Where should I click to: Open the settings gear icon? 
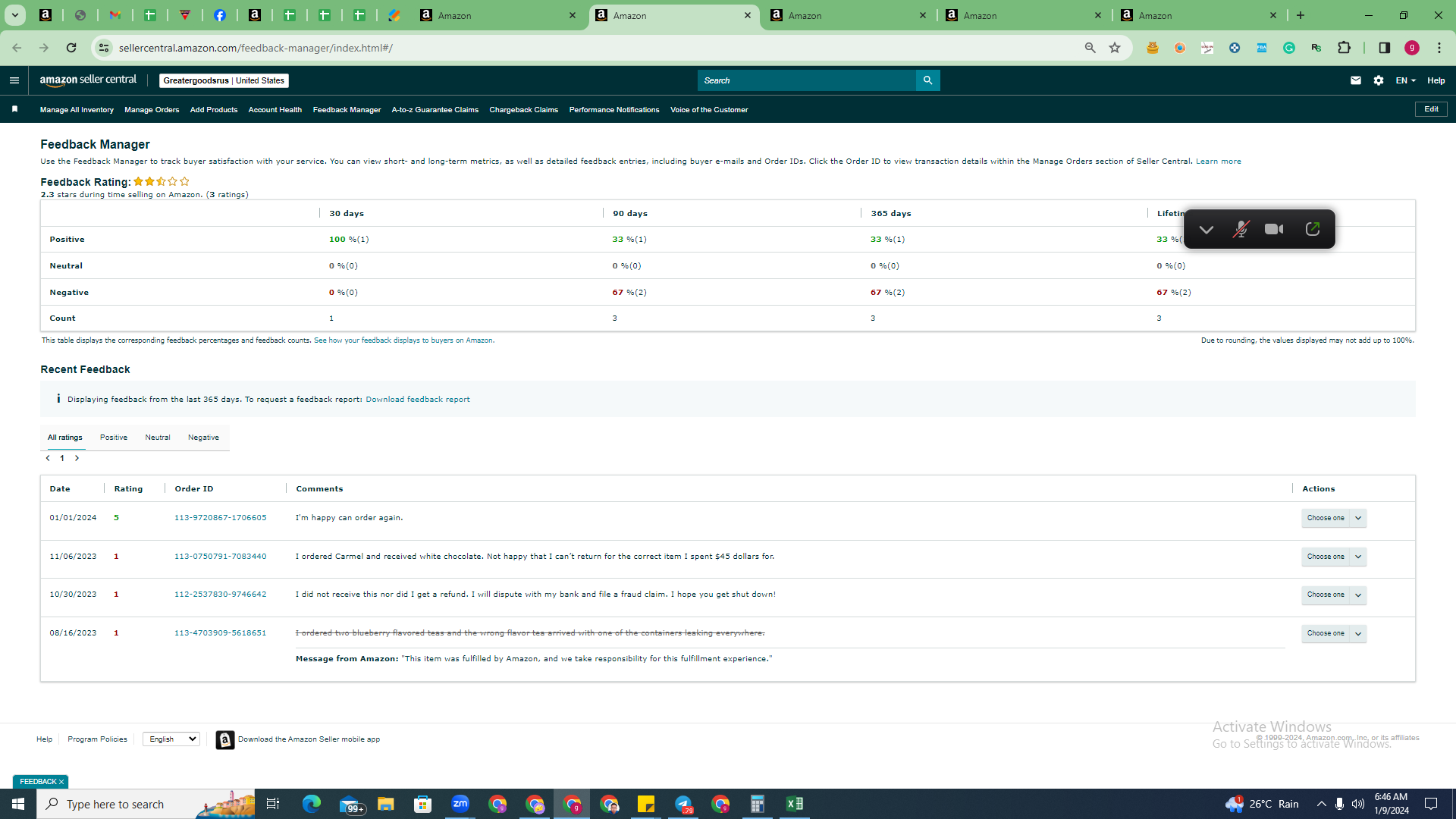(x=1379, y=80)
